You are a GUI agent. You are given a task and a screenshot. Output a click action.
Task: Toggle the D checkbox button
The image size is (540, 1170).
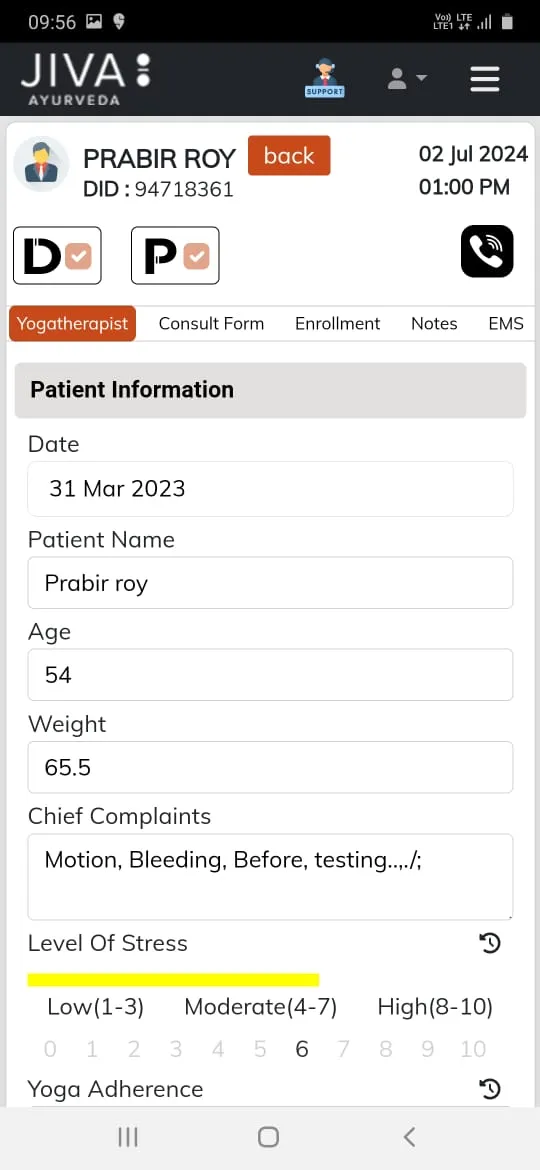57,256
